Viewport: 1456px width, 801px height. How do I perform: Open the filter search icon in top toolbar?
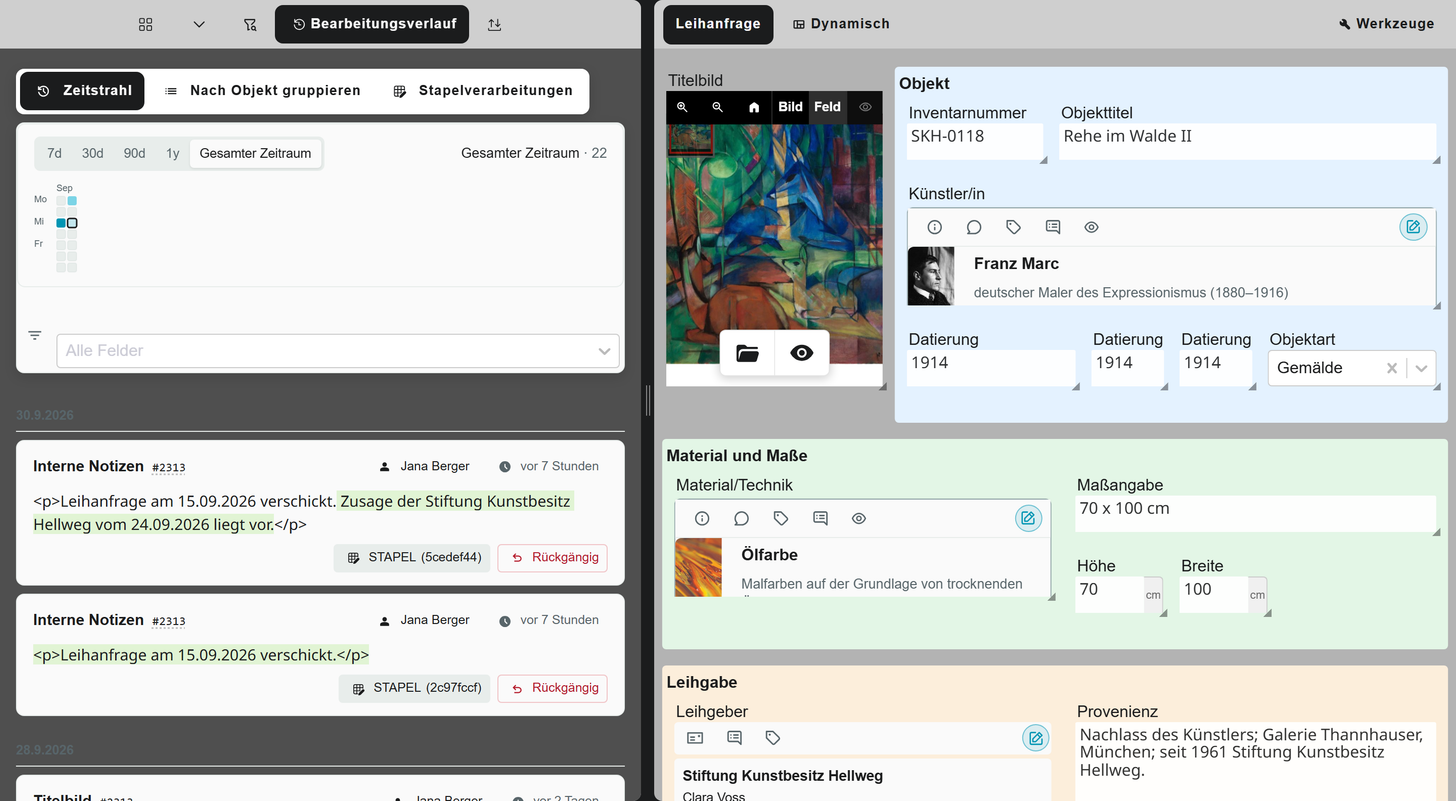click(250, 24)
